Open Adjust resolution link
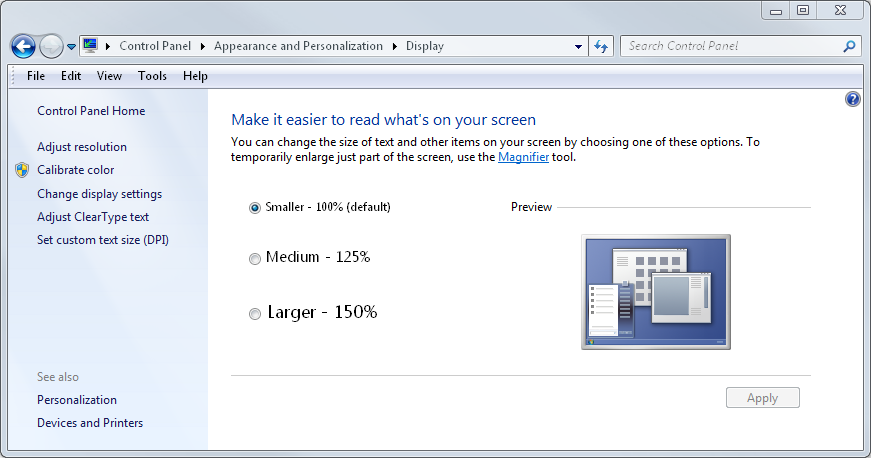Viewport: 871px width, 458px height. (x=82, y=147)
